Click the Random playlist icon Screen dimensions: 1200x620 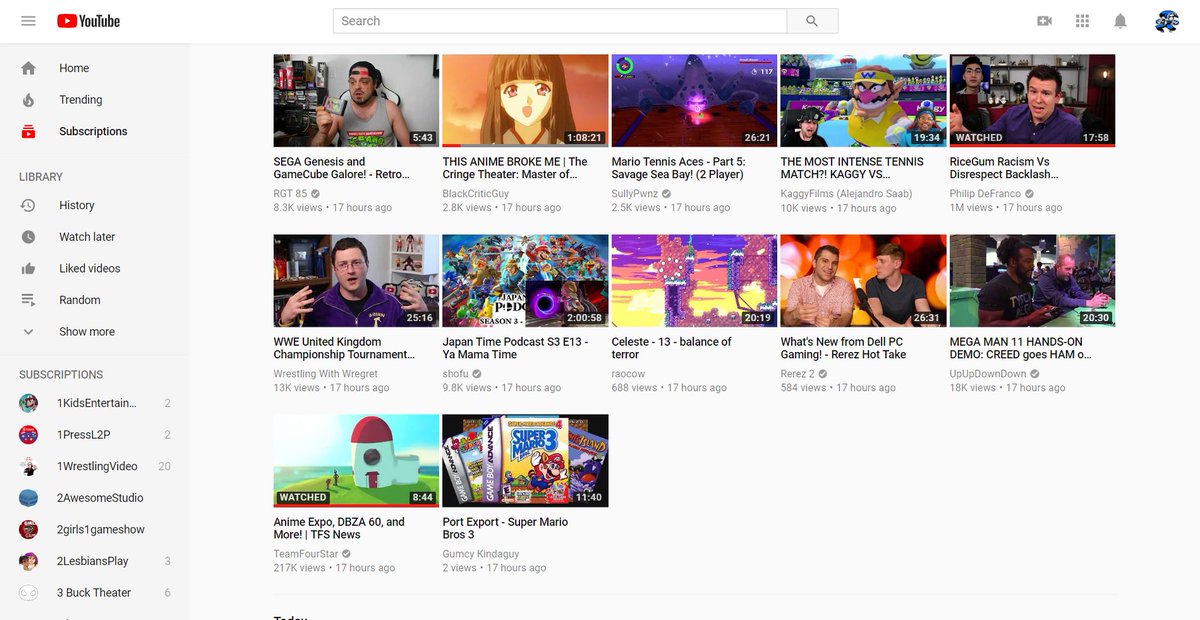[28, 300]
